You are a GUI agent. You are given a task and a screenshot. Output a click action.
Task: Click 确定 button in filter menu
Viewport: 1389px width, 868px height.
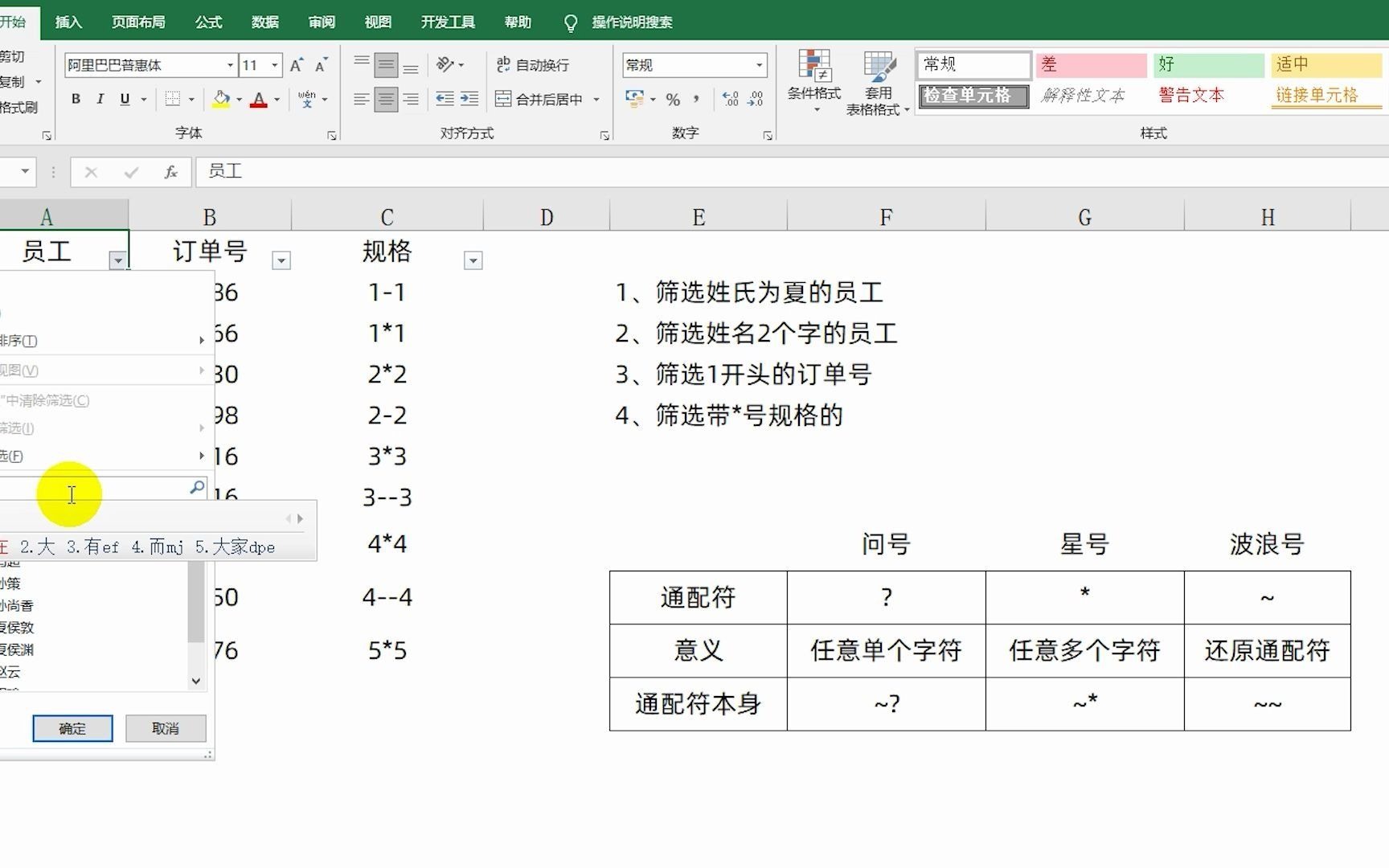(72, 728)
